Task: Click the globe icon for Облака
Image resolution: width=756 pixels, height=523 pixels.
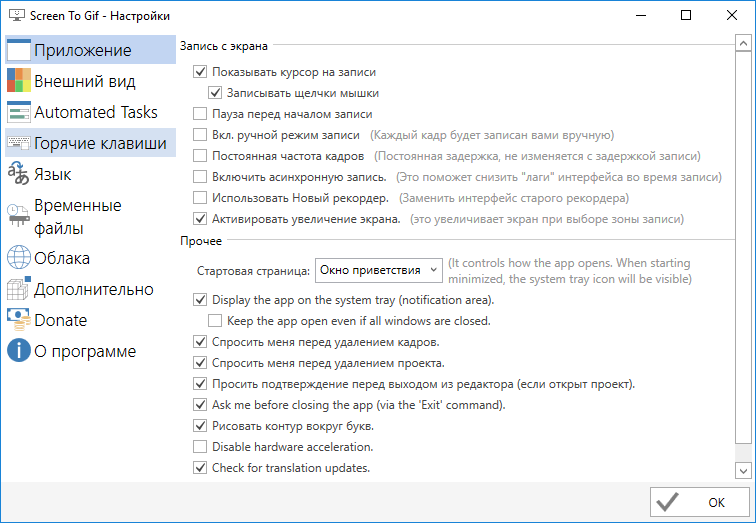Action: coord(19,257)
